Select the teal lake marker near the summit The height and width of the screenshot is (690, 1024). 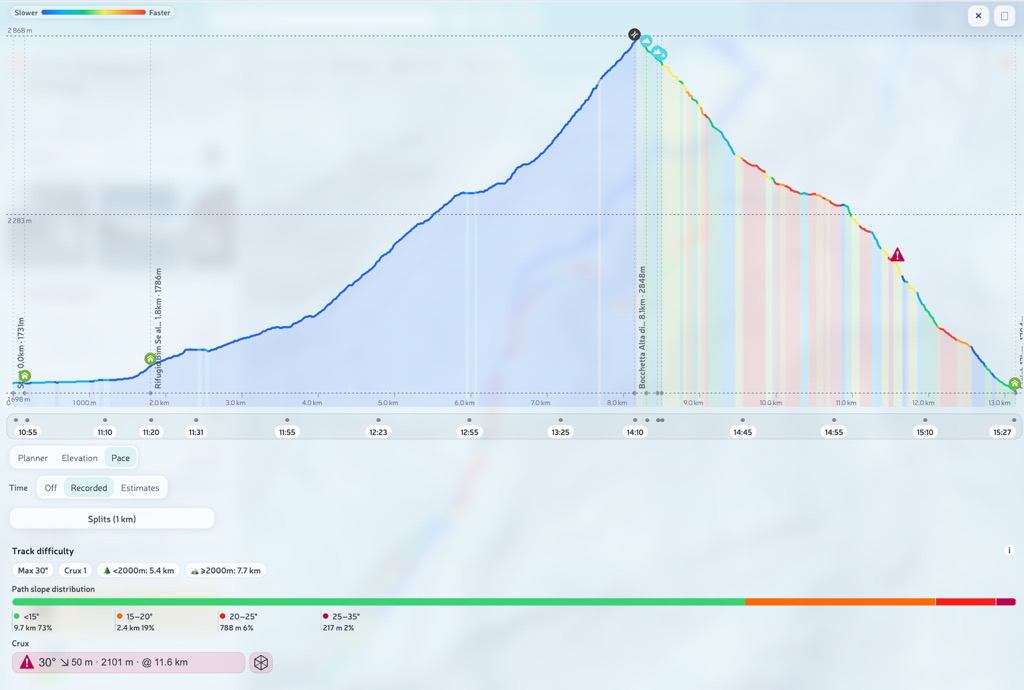(x=646, y=41)
